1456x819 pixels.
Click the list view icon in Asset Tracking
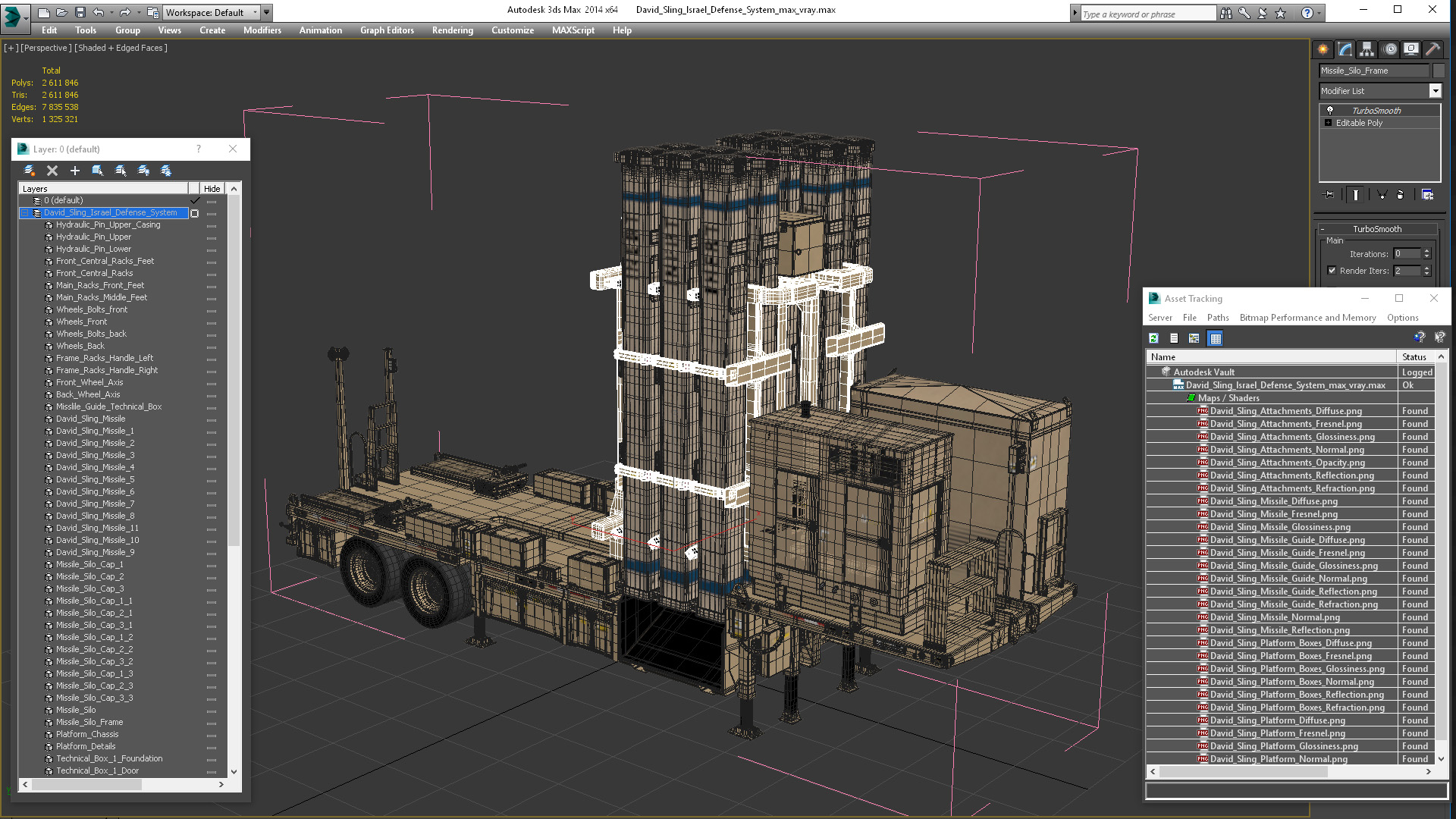tap(1174, 338)
